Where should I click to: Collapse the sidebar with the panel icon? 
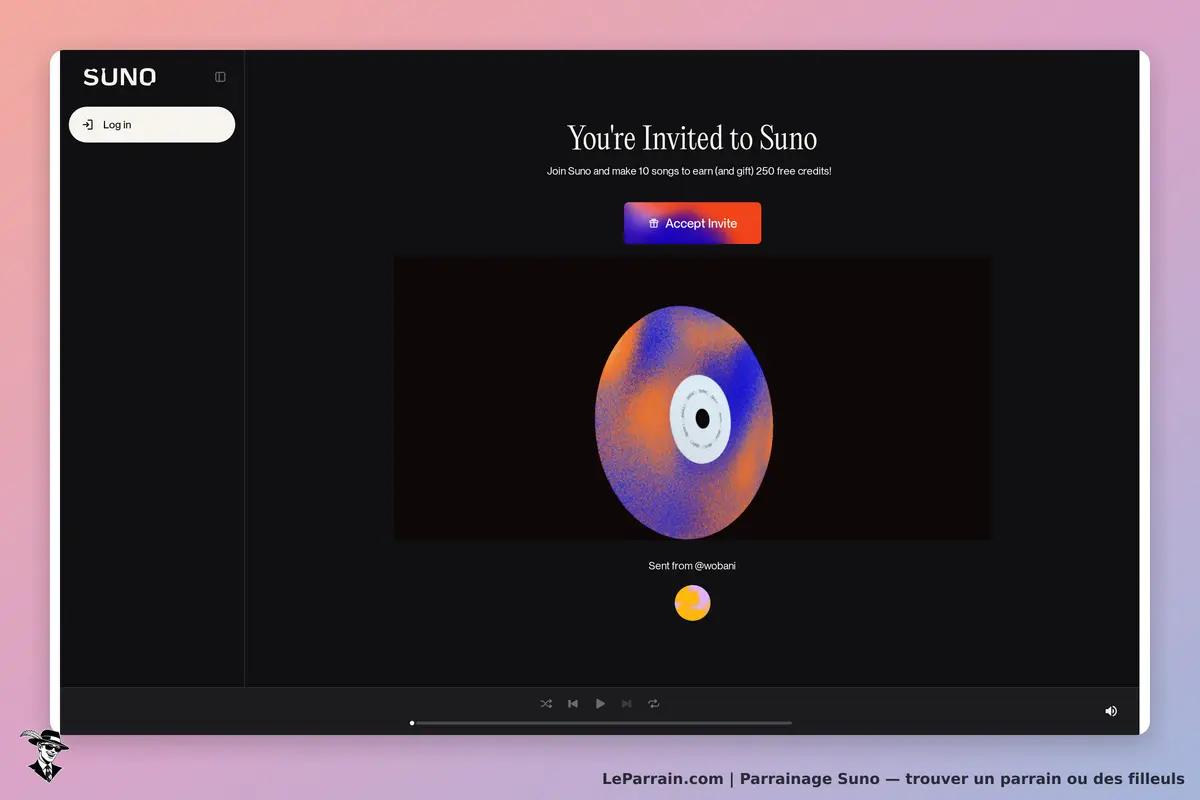pos(220,77)
